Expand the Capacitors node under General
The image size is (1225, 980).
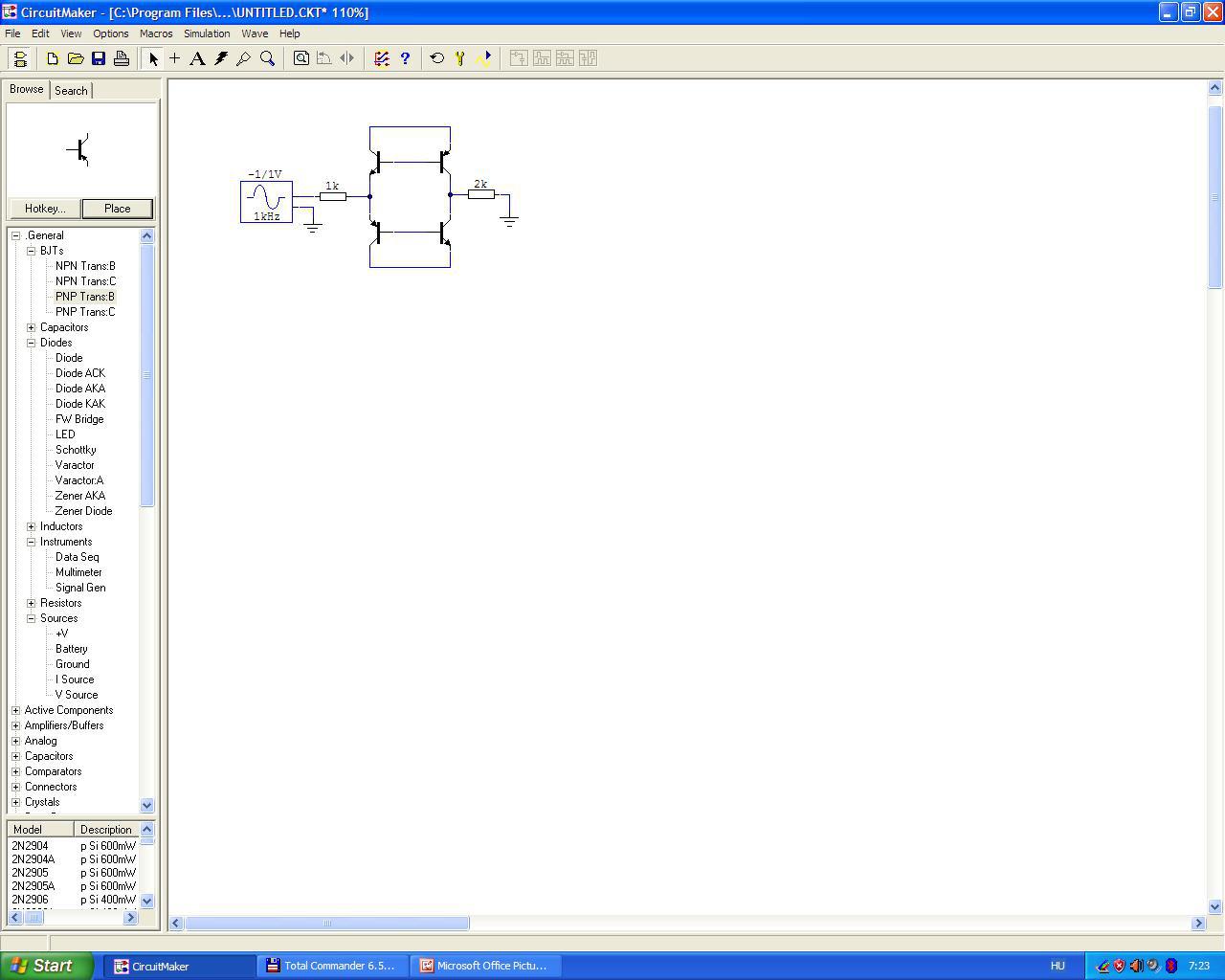point(32,327)
